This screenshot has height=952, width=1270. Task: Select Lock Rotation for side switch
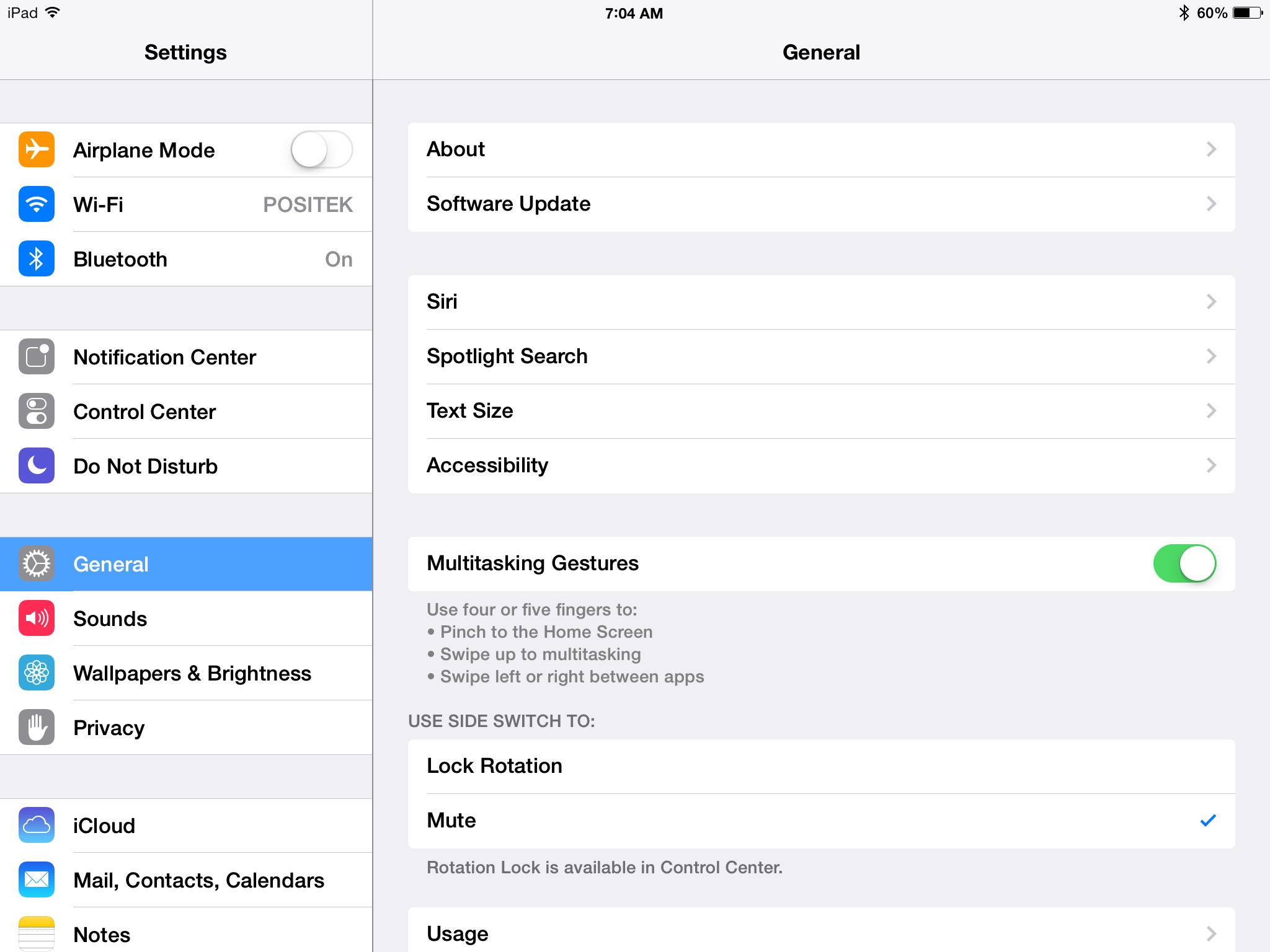[x=821, y=766]
